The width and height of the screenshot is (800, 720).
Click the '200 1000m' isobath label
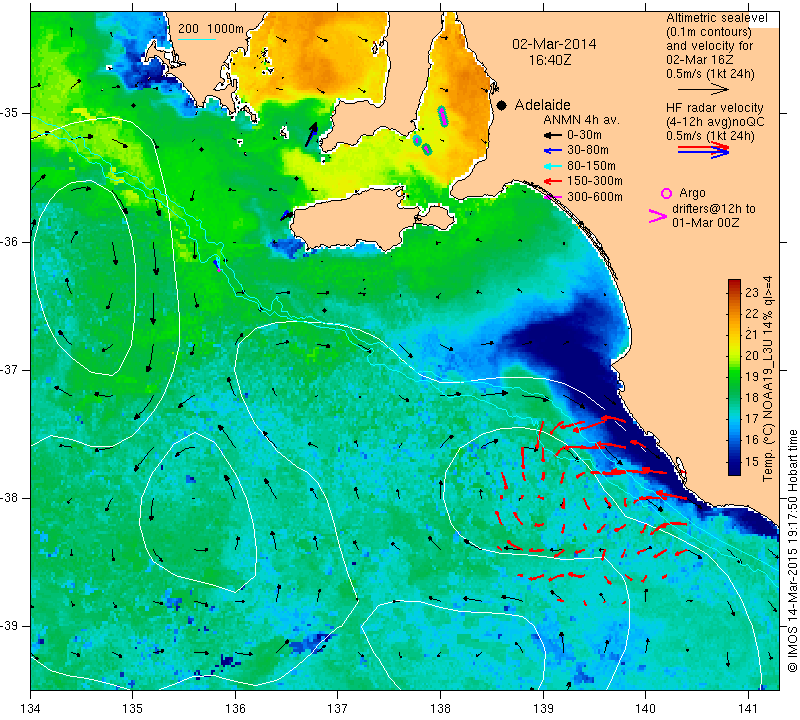point(211,29)
